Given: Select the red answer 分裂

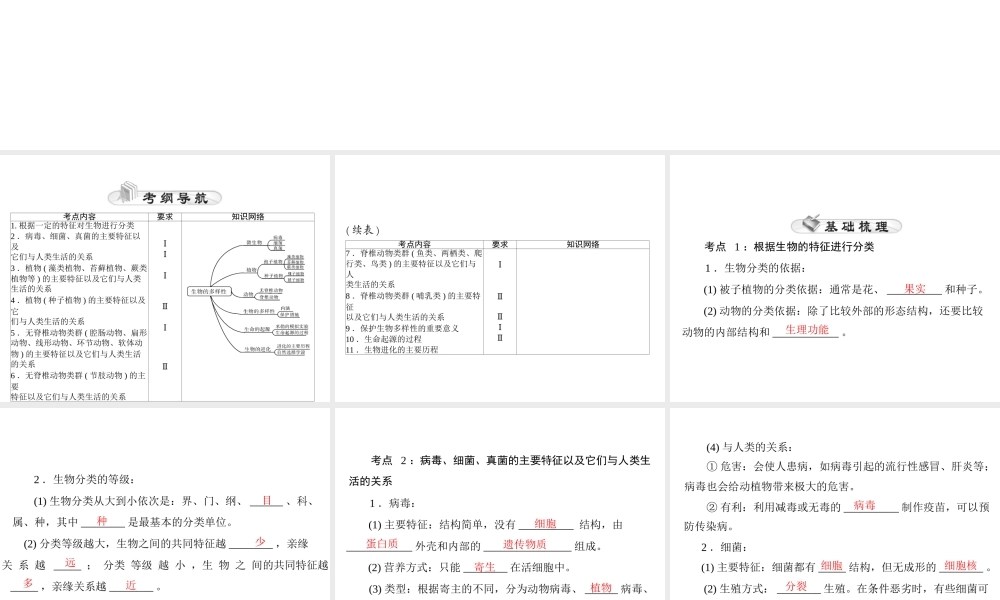Looking at the screenshot, I should 796,586.
